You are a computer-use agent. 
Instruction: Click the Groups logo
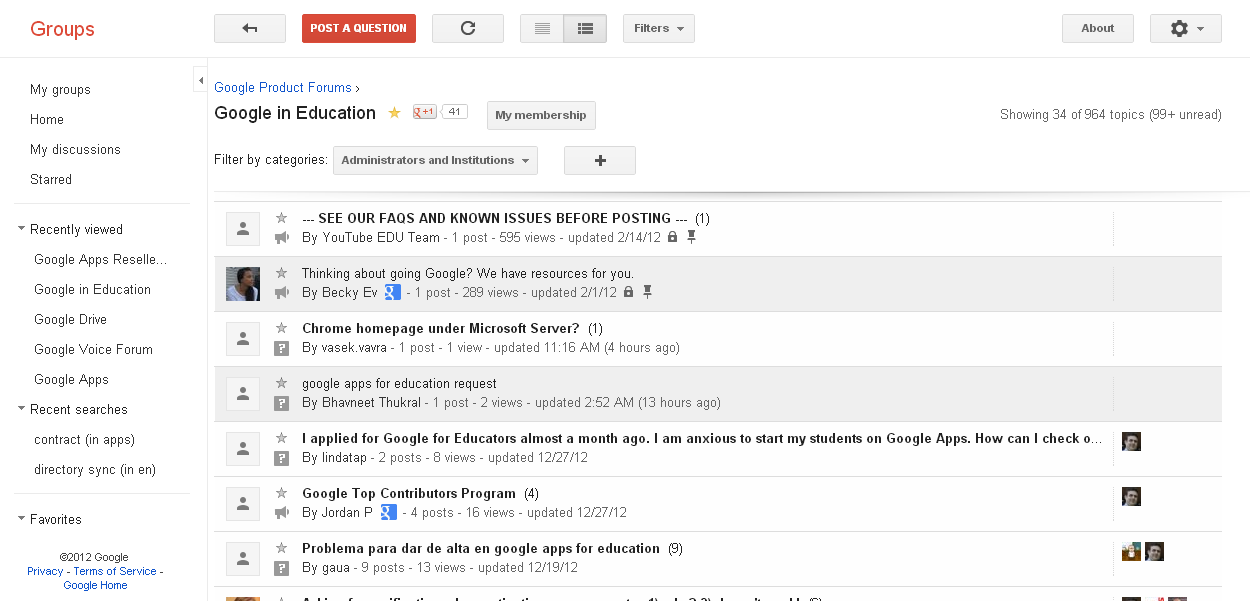coord(62,29)
